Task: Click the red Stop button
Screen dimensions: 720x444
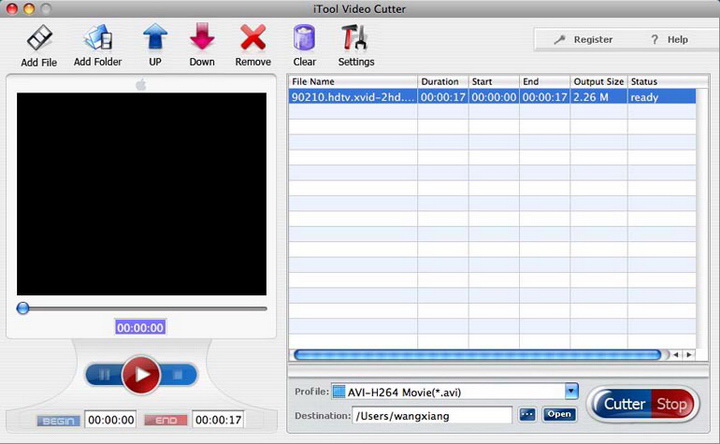Action: (670, 405)
